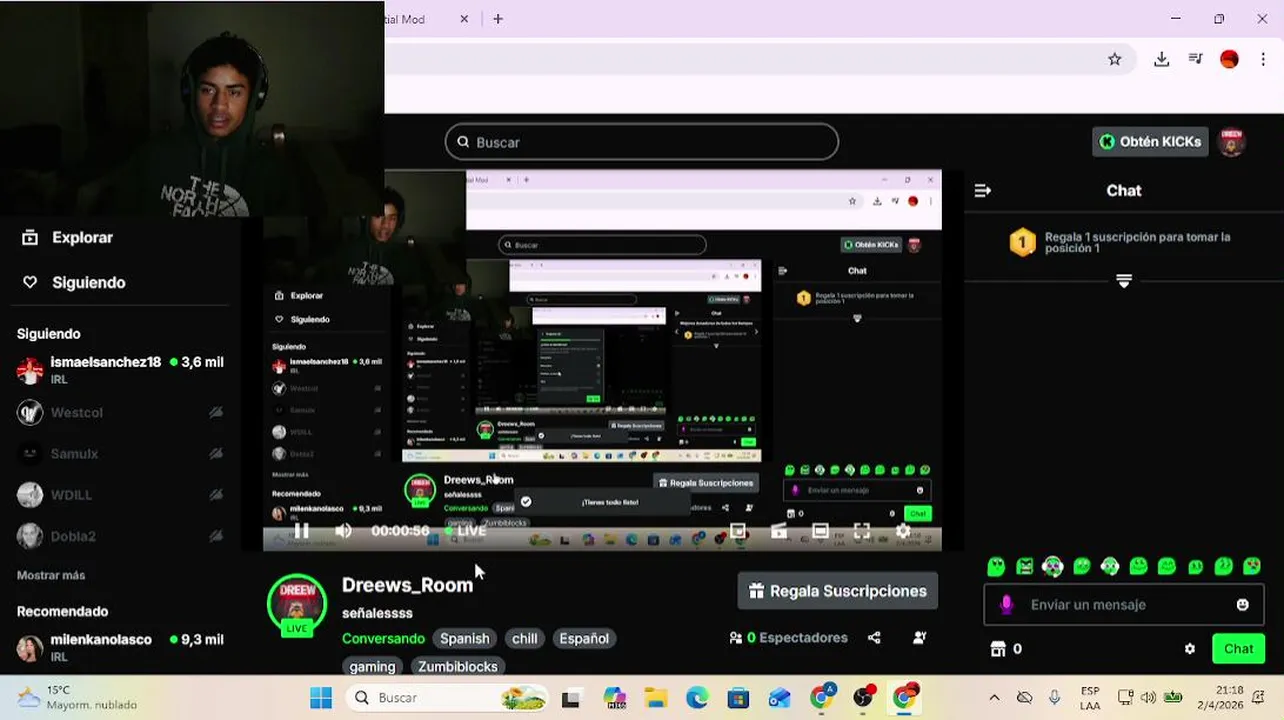The image size is (1284, 720).
Task: Open the user profile avatar menu
Action: [x=1232, y=142]
